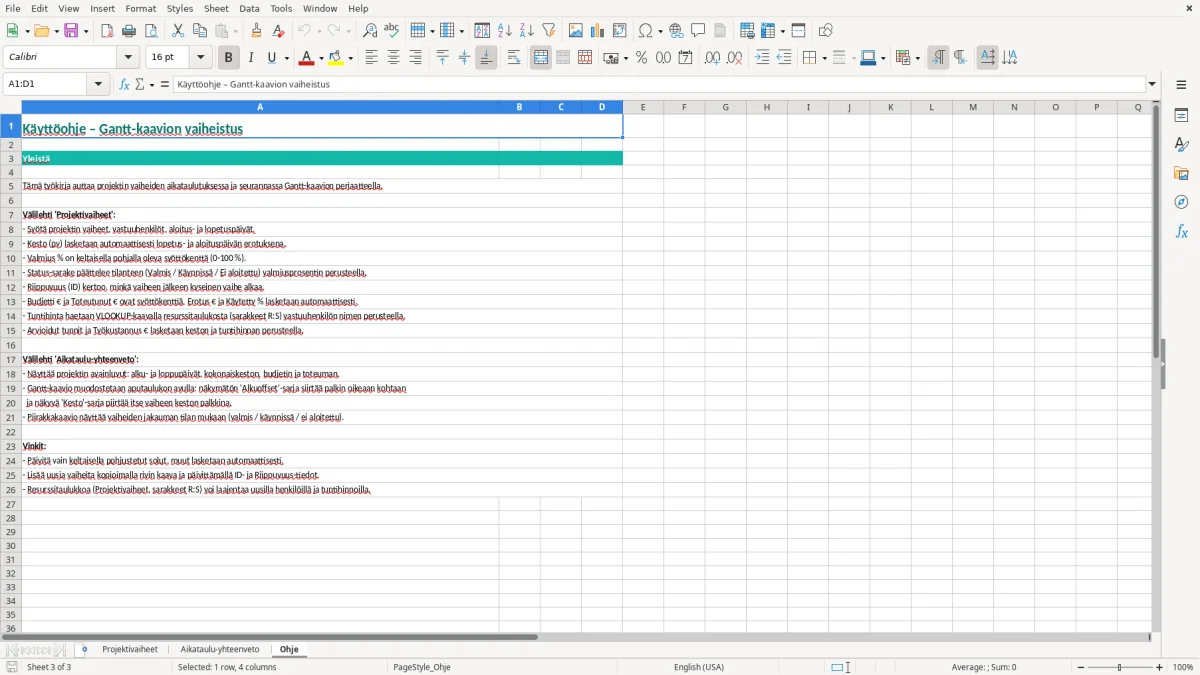Open sidebar Gallery panel
The height and width of the screenshot is (675, 1200).
click(x=1181, y=173)
